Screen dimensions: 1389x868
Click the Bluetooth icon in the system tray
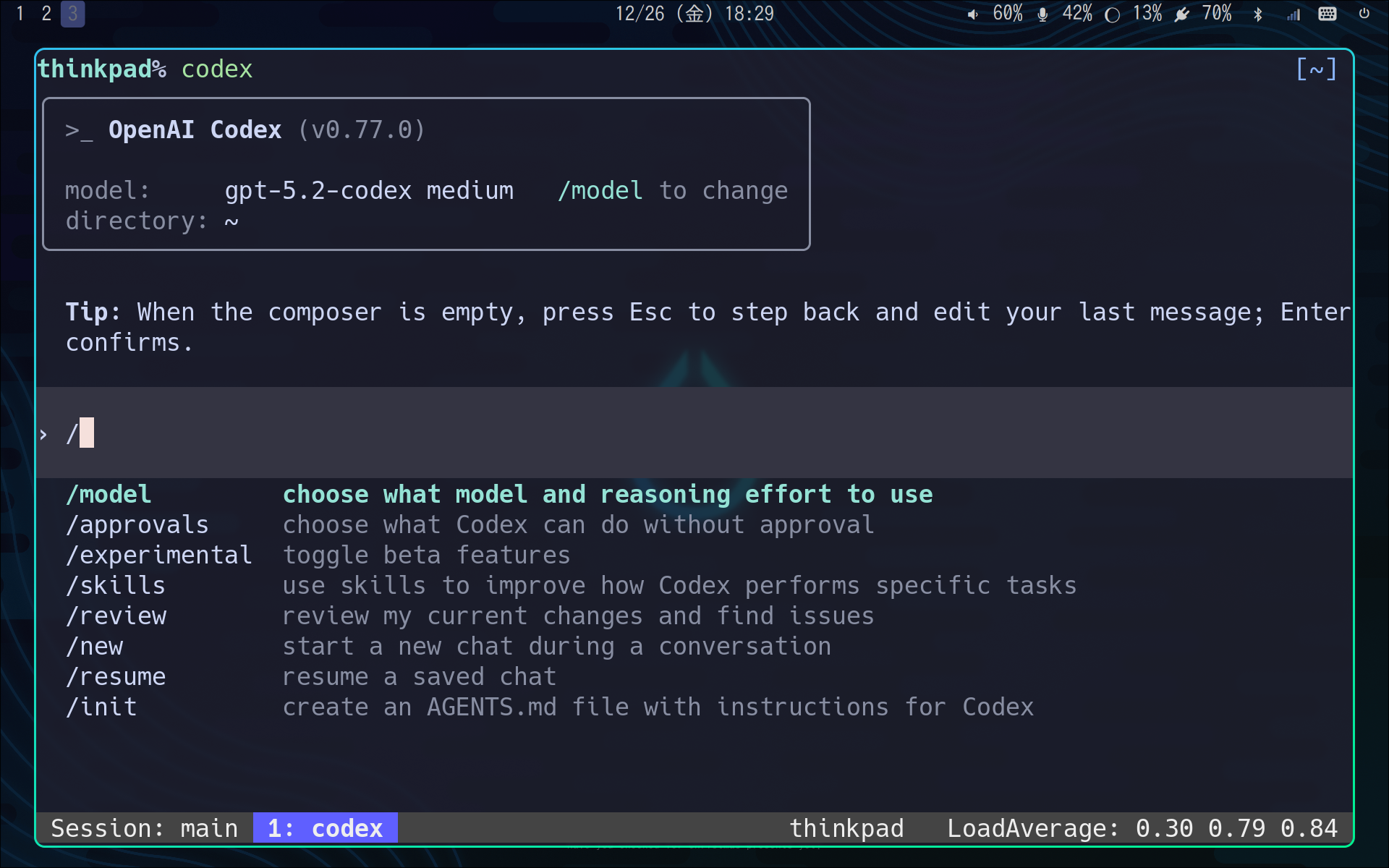click(x=1257, y=14)
